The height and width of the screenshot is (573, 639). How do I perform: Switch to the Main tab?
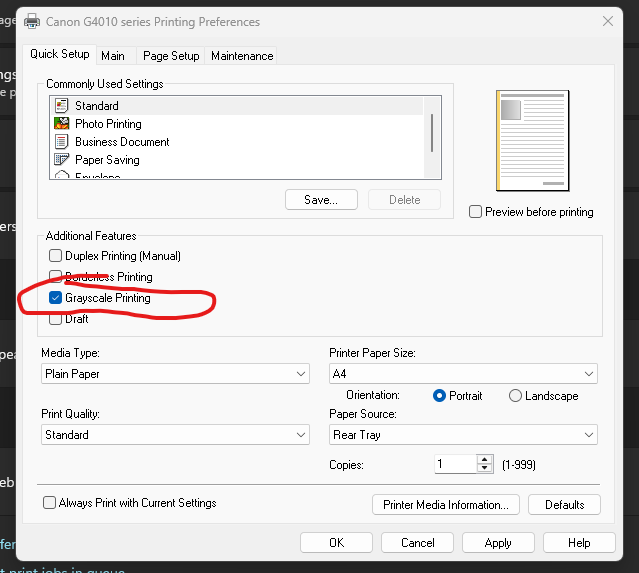[x=116, y=56]
